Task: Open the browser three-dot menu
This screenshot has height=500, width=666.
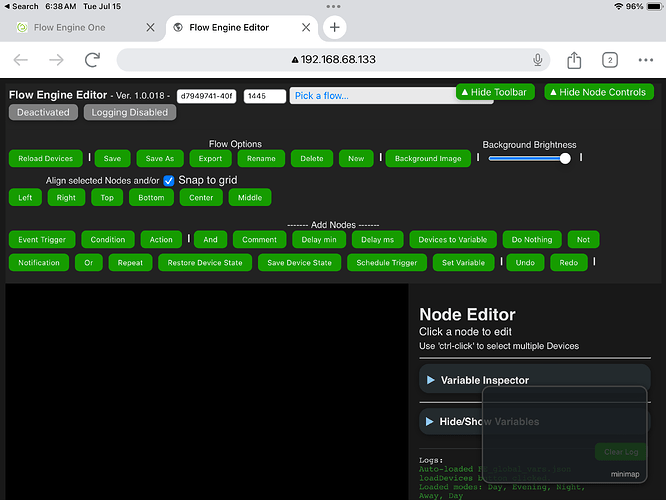Action: [x=645, y=60]
